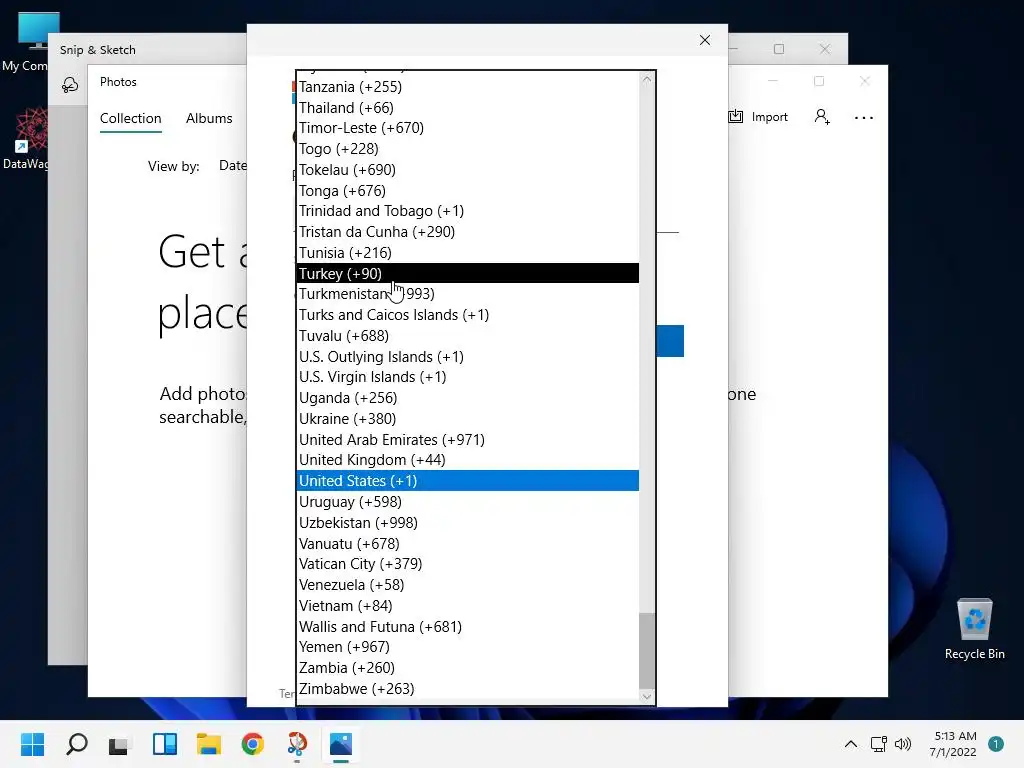Select Tonga (+676)
Screen dimensions: 1024x768
pyautogui.click(x=468, y=191)
